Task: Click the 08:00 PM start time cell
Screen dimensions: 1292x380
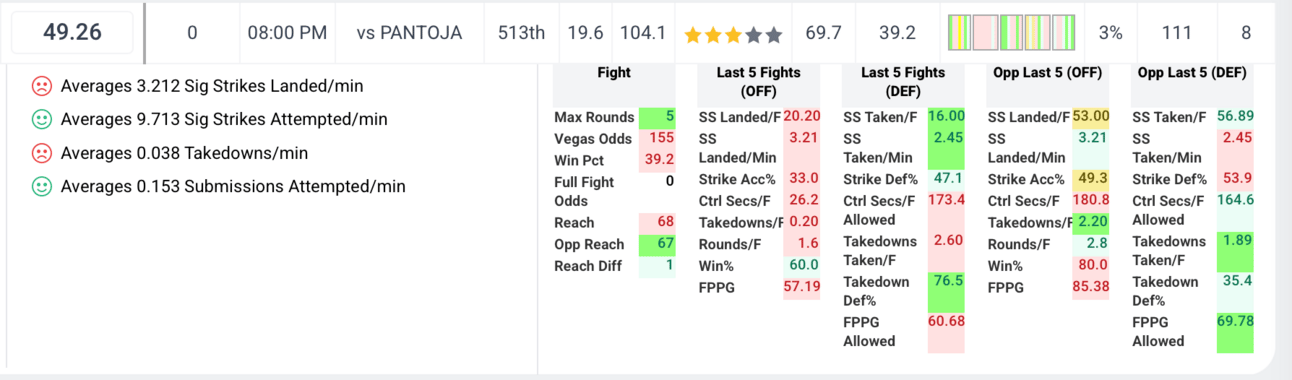Action: click(x=287, y=33)
